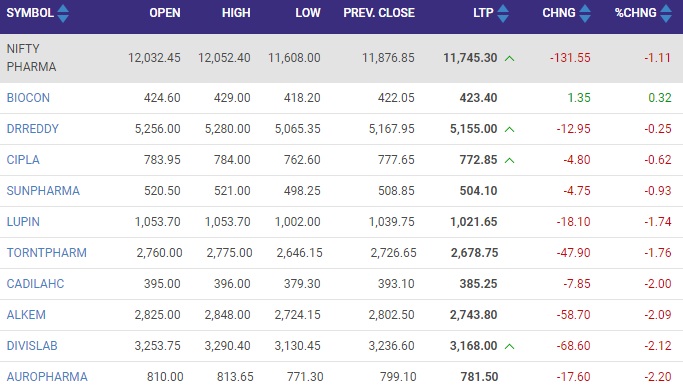Open the SUNPHARMA stock link
Viewport: 683px width, 390px height.
coord(43,190)
